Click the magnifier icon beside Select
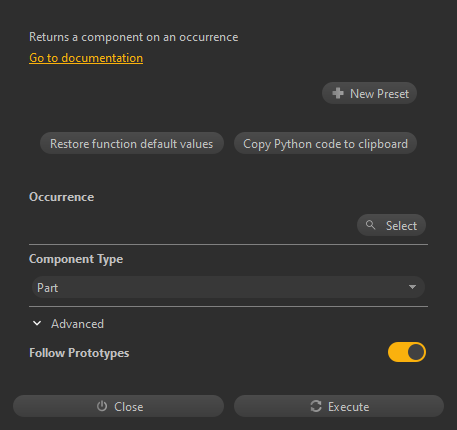Image resolution: width=457 pixels, height=430 pixels. (370, 225)
